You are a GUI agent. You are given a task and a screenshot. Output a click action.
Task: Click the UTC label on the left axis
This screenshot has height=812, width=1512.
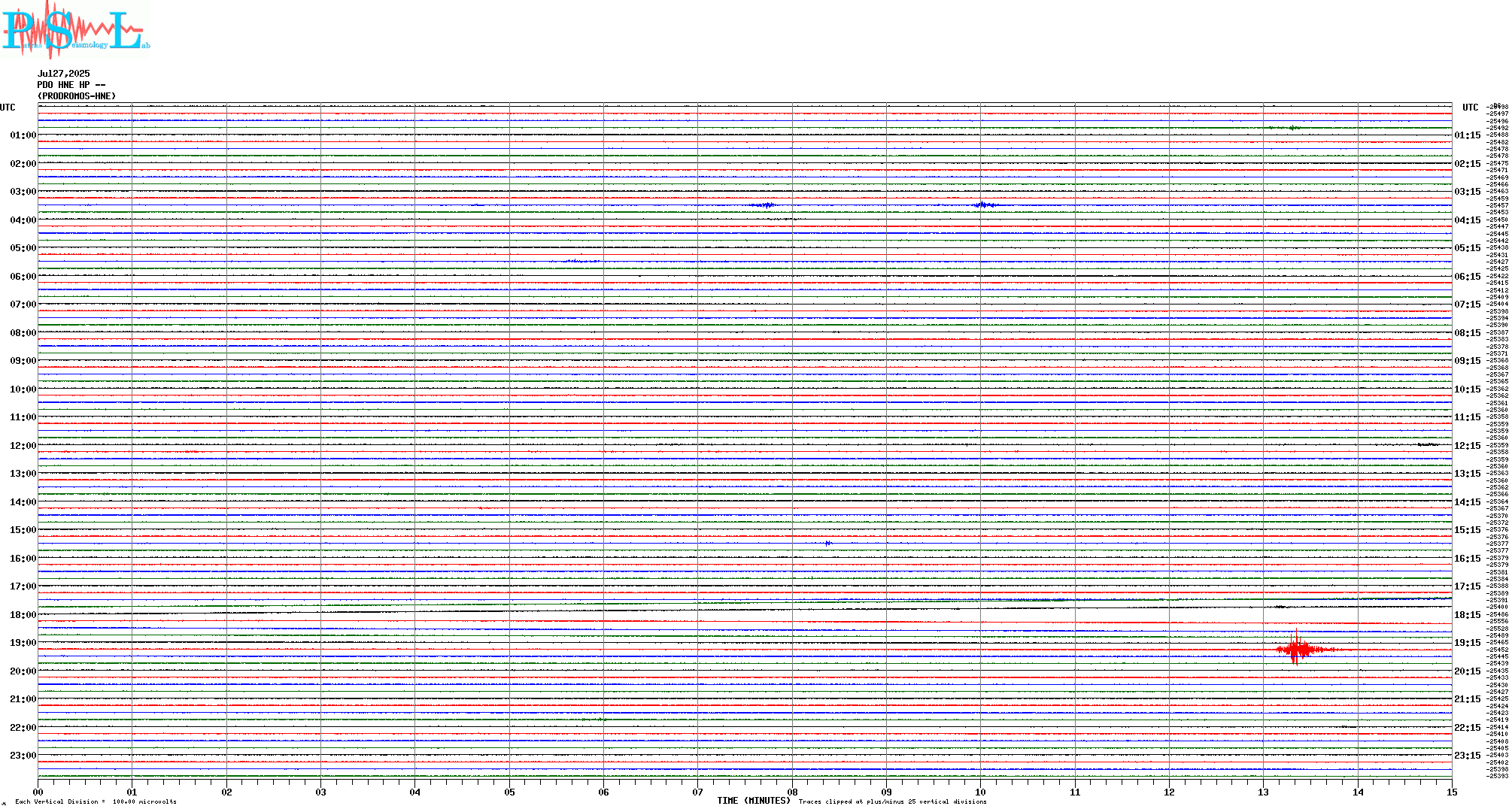point(8,108)
